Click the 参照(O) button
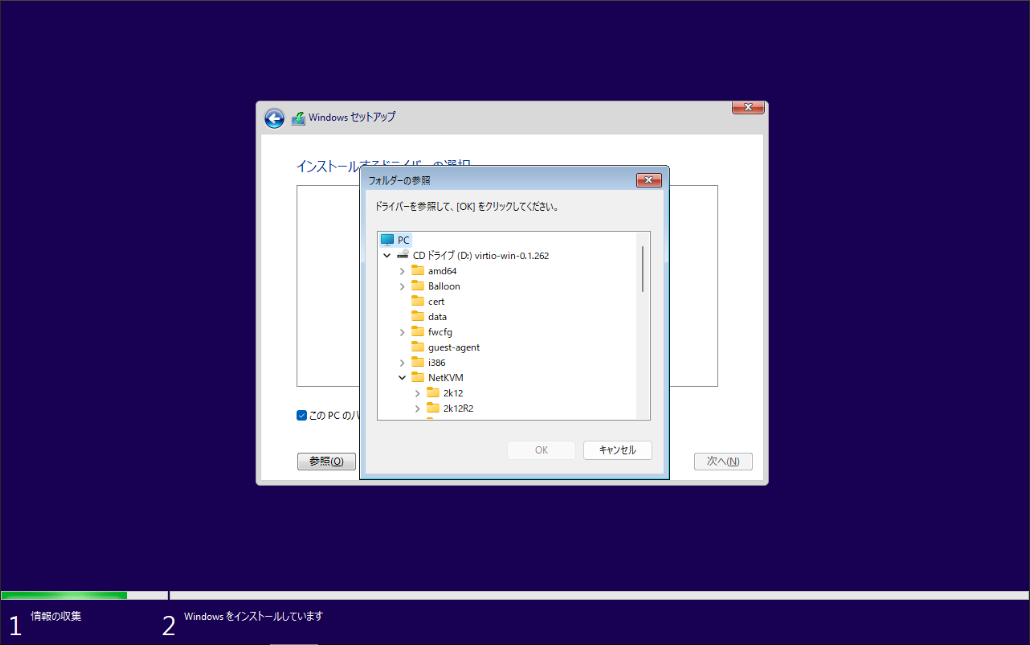 click(x=326, y=461)
